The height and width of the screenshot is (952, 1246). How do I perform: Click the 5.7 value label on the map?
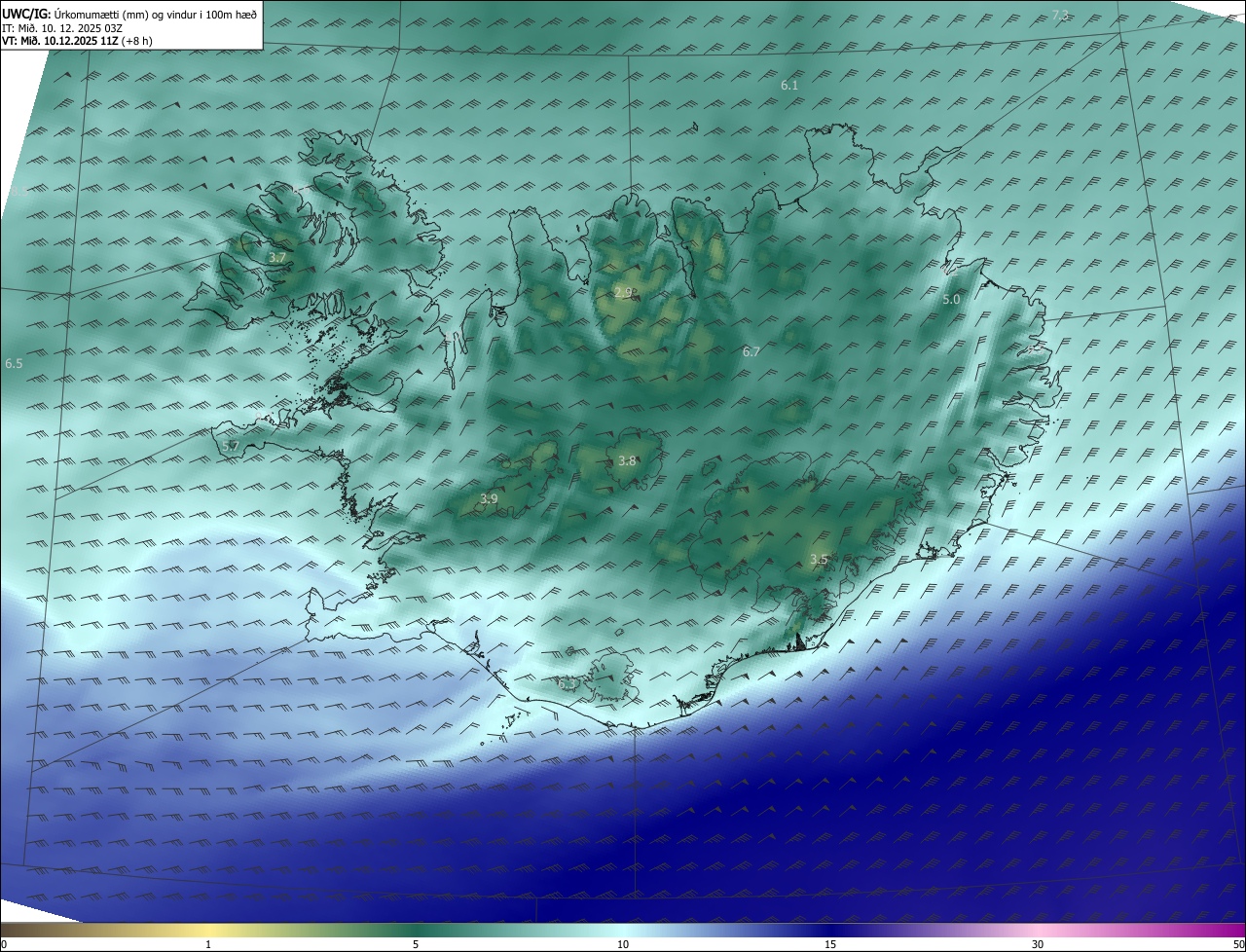(231, 446)
